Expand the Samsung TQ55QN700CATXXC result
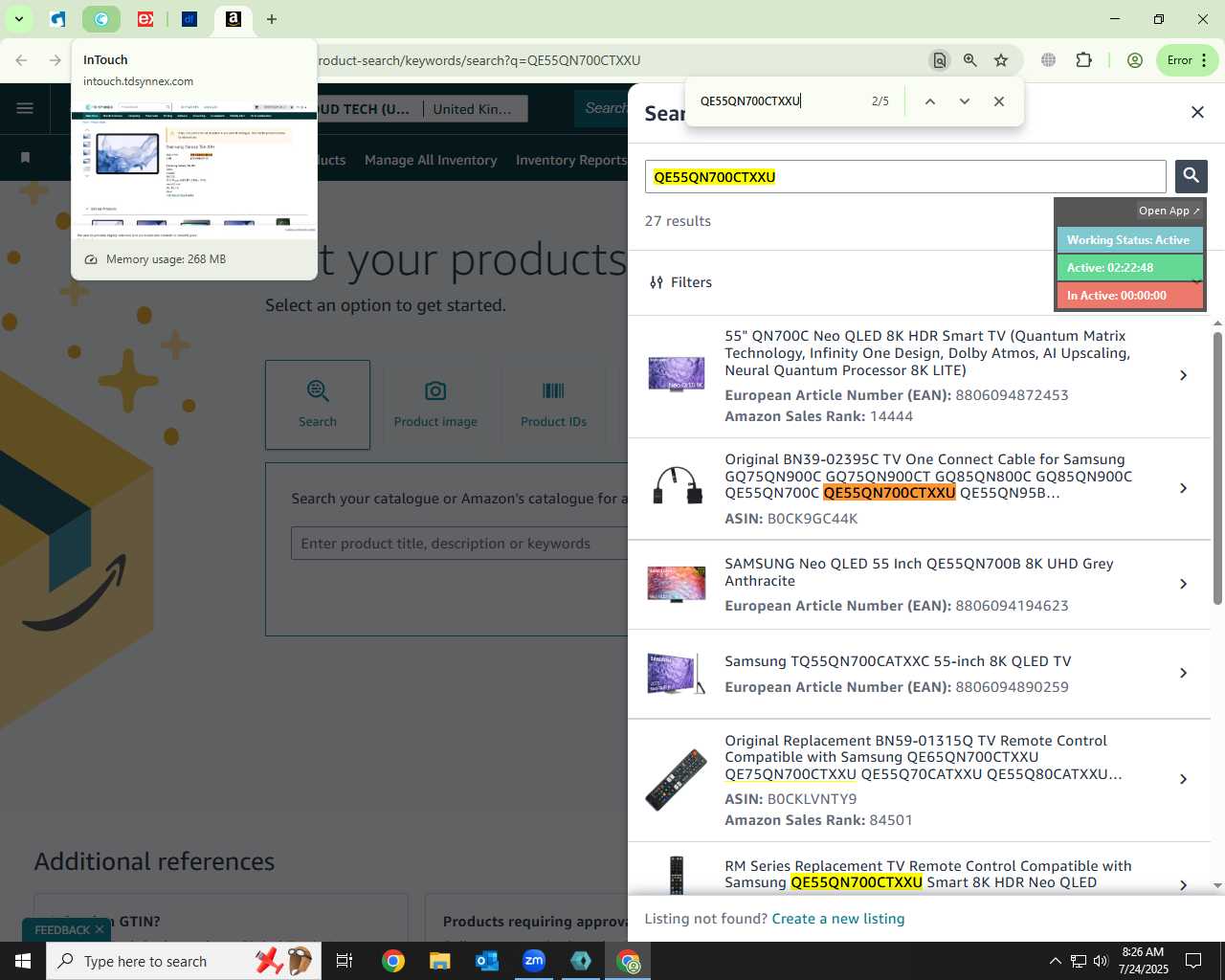Viewport: 1225px width, 980px height. (1184, 673)
